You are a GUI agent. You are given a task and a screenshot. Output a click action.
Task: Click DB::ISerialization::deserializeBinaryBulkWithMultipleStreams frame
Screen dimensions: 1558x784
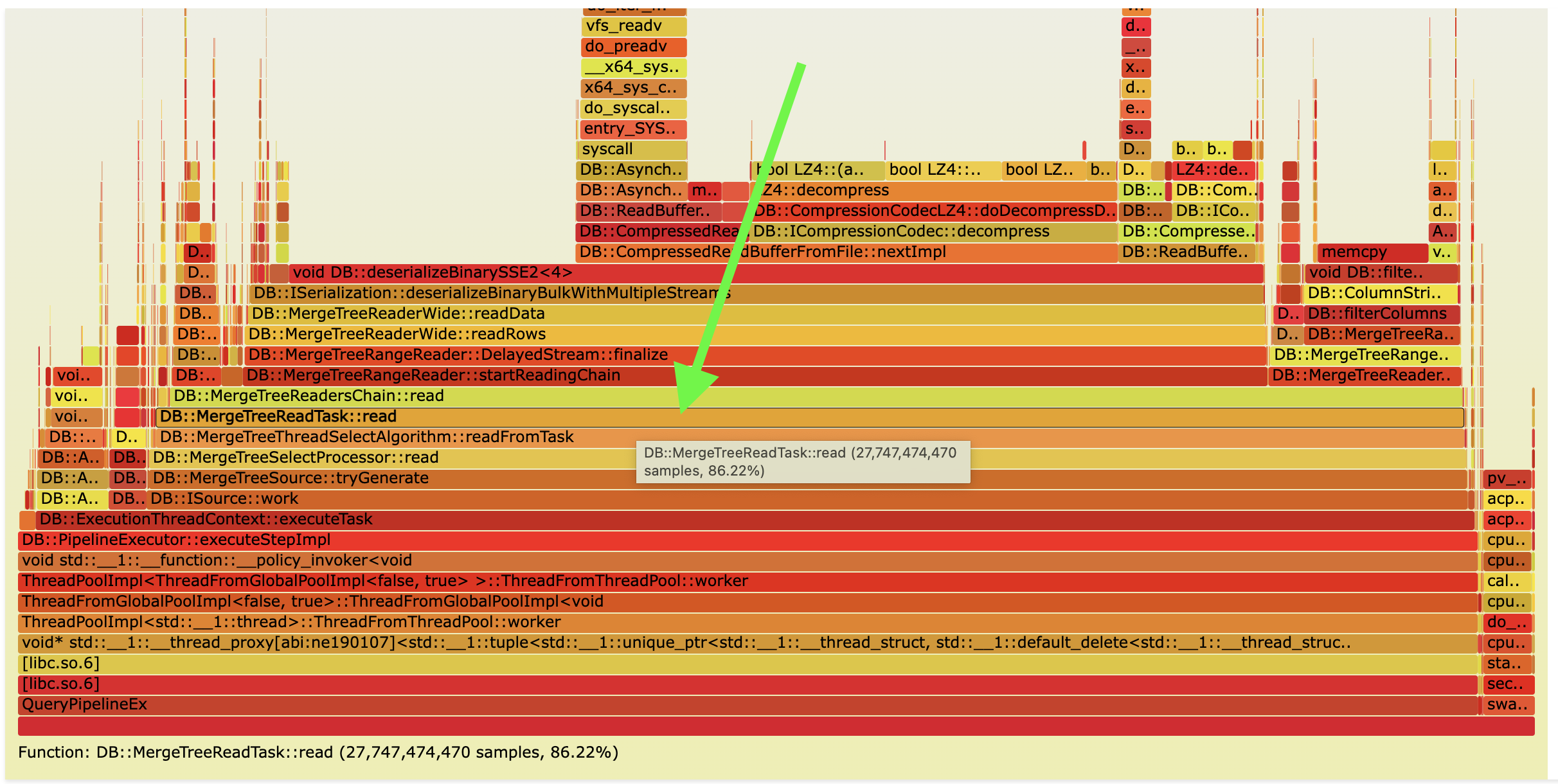[488, 293]
